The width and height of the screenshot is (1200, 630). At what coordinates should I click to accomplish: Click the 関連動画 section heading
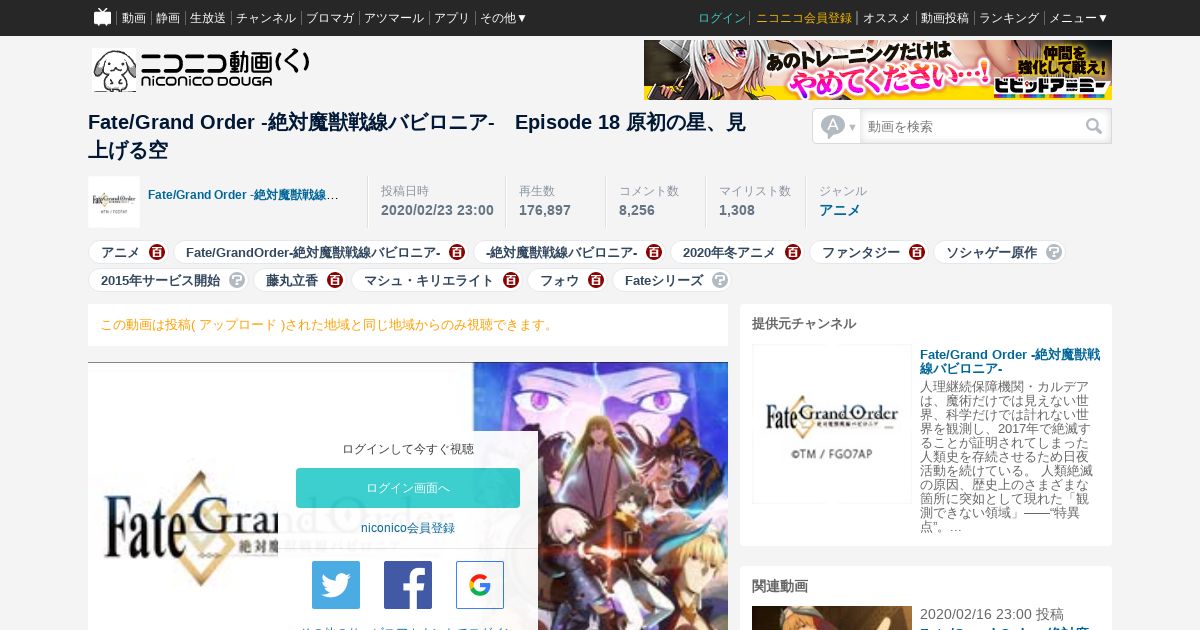pyautogui.click(x=780, y=586)
